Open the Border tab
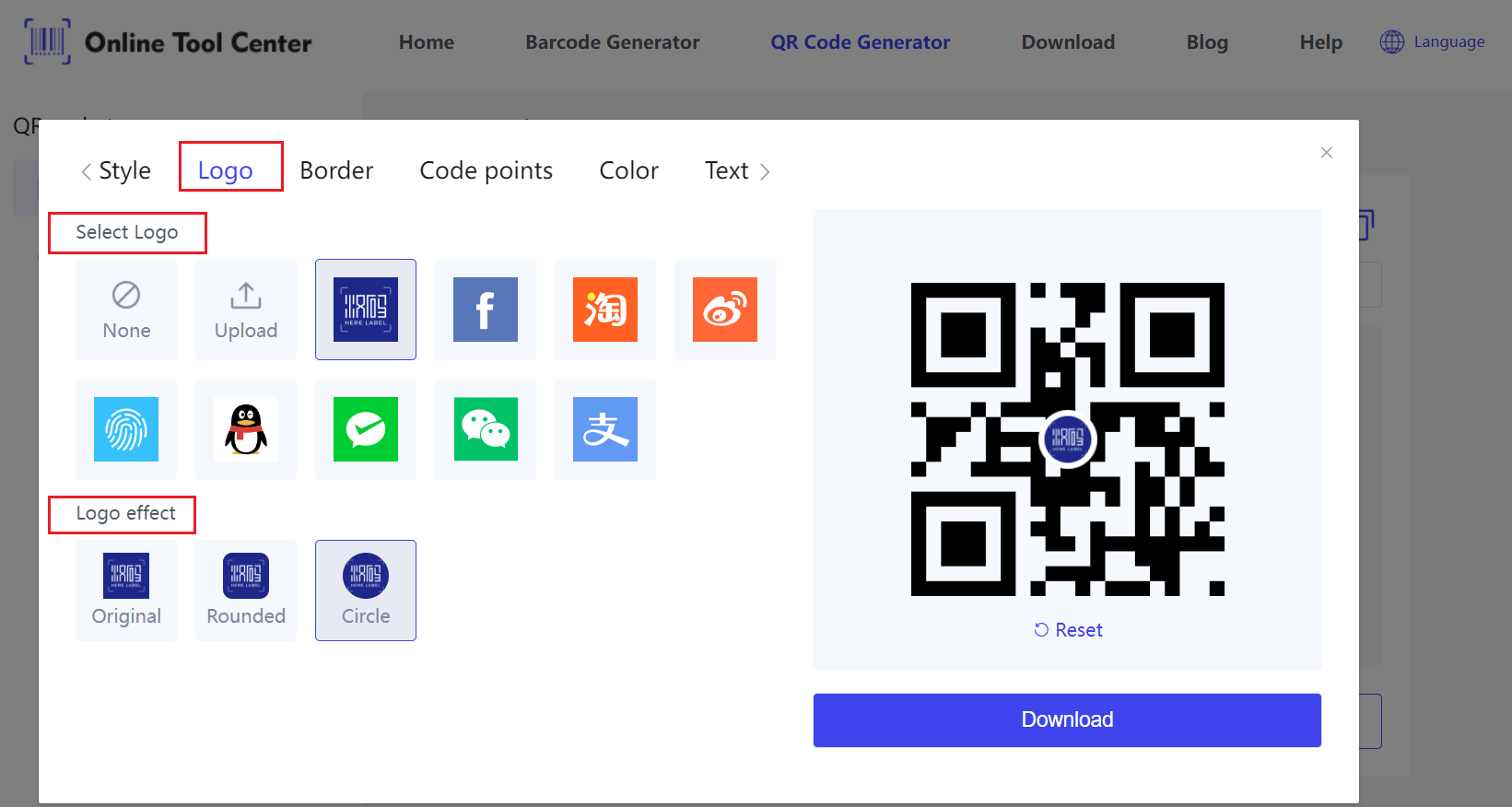 (336, 170)
